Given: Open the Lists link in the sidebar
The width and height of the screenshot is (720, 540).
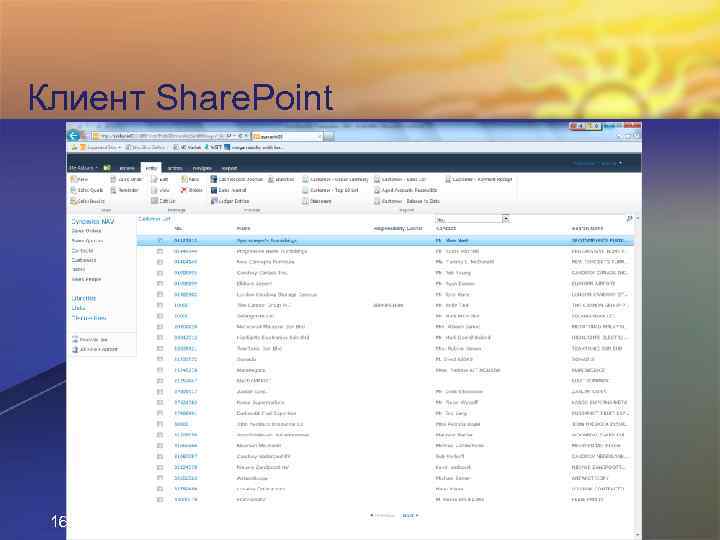Looking at the screenshot, I should (79, 308).
